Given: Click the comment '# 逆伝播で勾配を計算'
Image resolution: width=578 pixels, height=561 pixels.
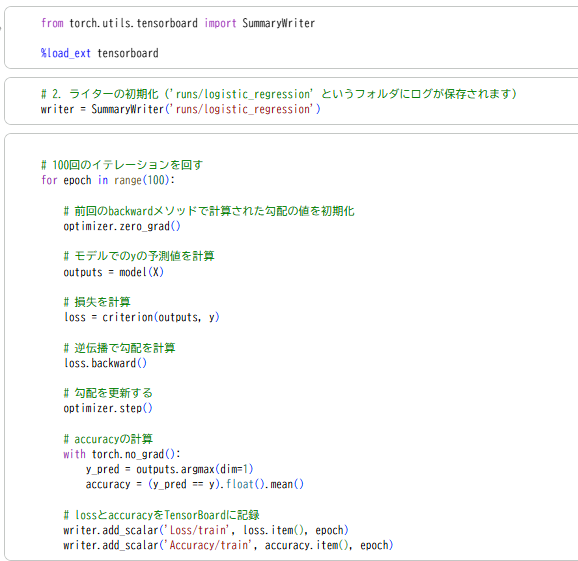Looking at the screenshot, I should [x=119, y=348].
